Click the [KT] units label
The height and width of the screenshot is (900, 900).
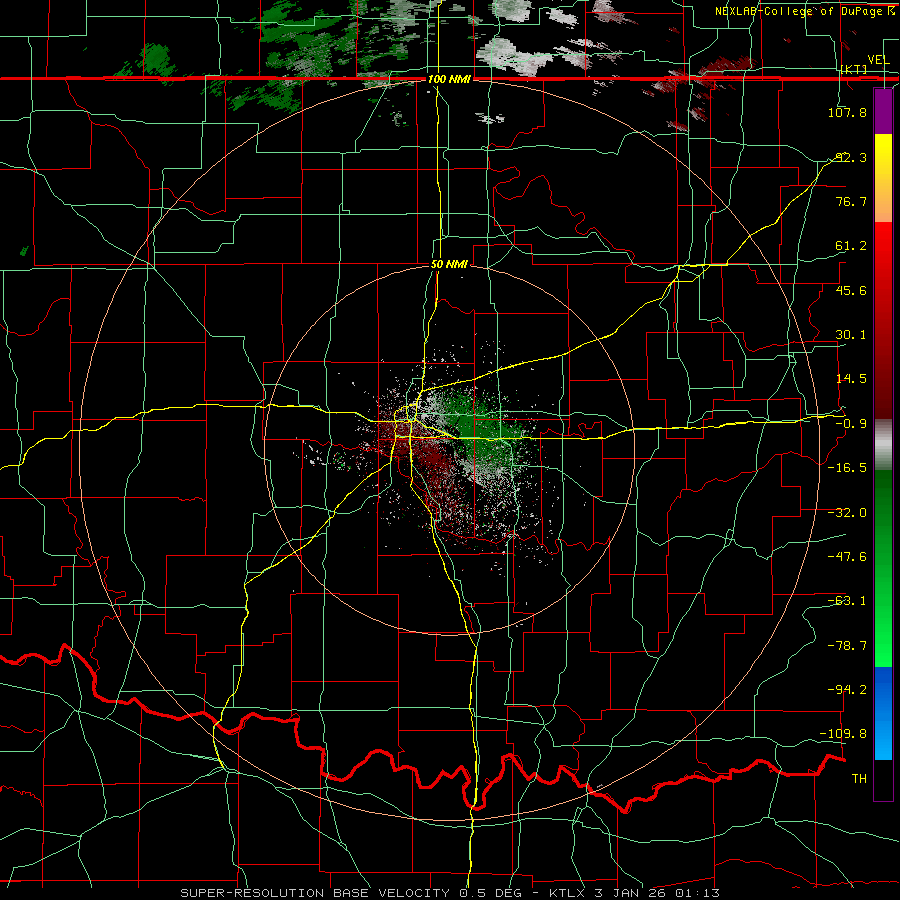[x=854, y=69]
